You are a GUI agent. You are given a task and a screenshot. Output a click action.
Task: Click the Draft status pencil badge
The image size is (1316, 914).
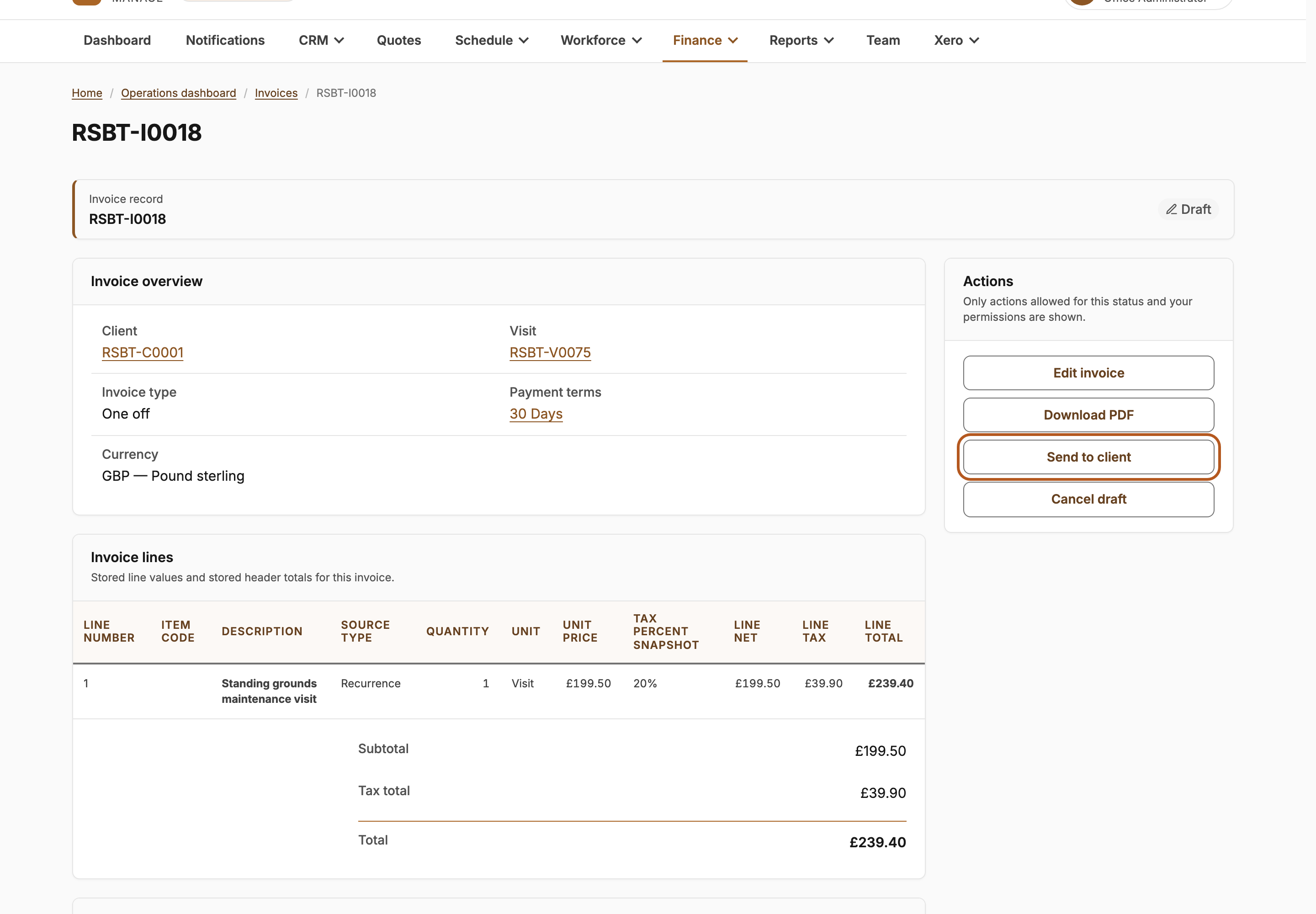pyautogui.click(x=1189, y=210)
